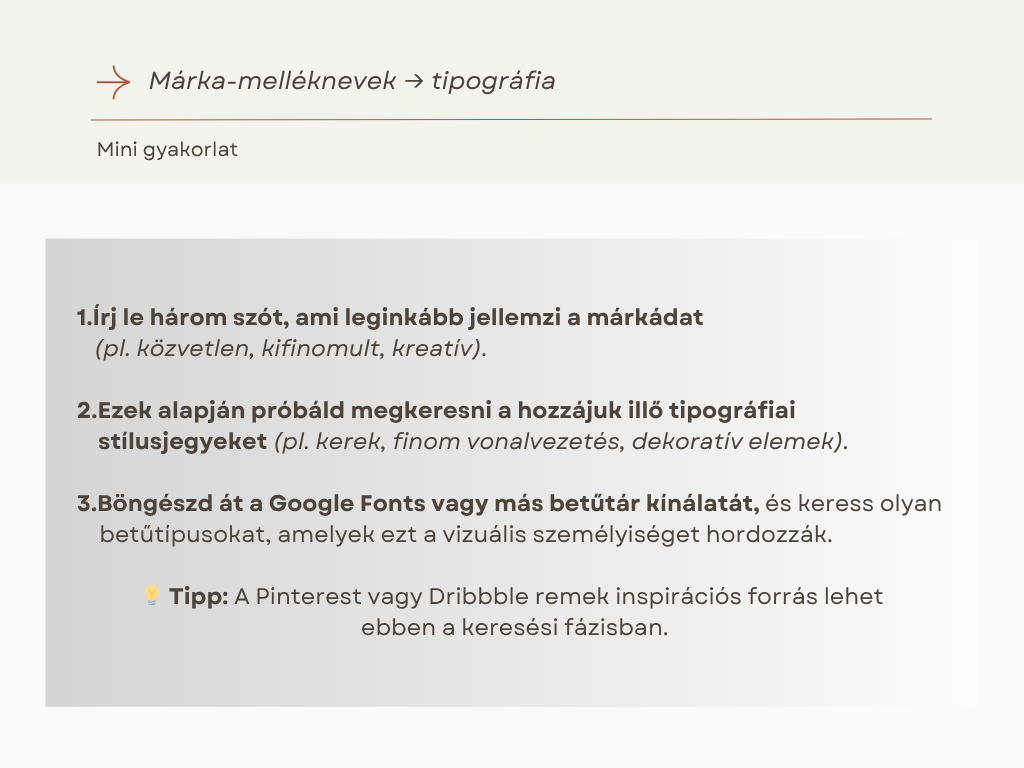
Task: Click the line beginning with betűtípusokat, amelyek
Action: tap(466, 534)
